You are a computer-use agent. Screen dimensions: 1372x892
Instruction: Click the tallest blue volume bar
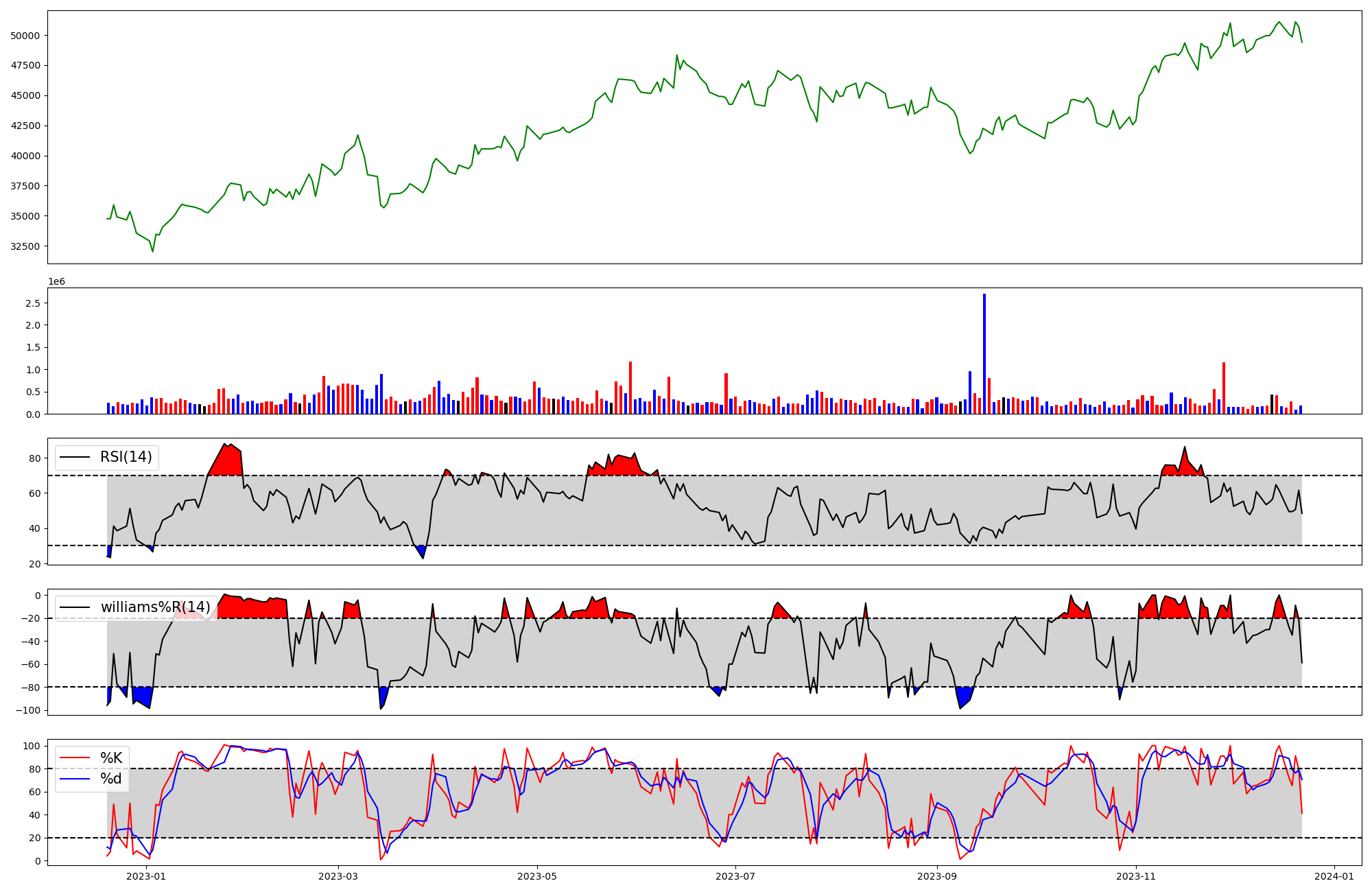click(984, 353)
